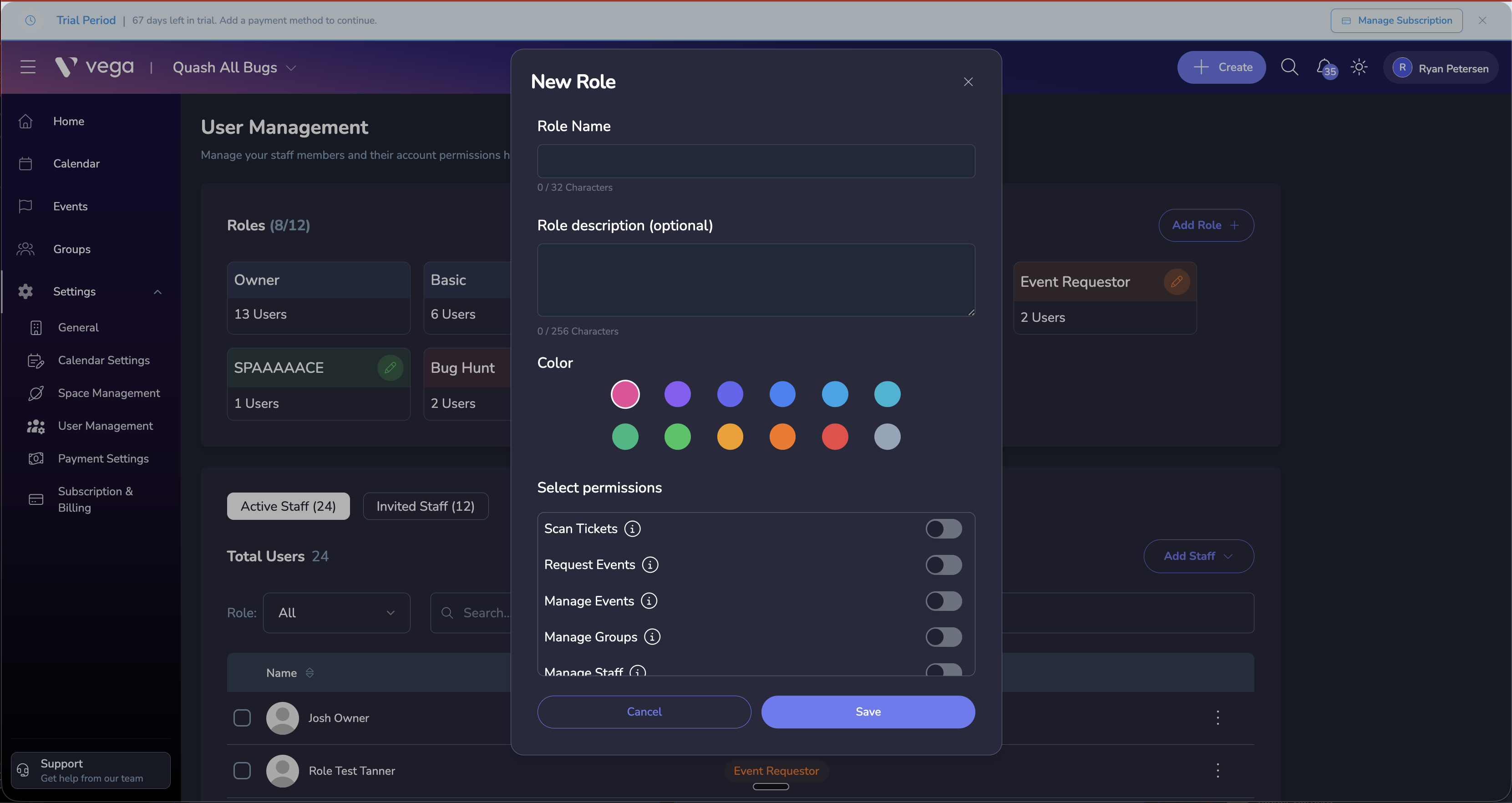Switch to the Invited Staff tab
Viewport: 1512px width, 803px height.
(x=426, y=505)
